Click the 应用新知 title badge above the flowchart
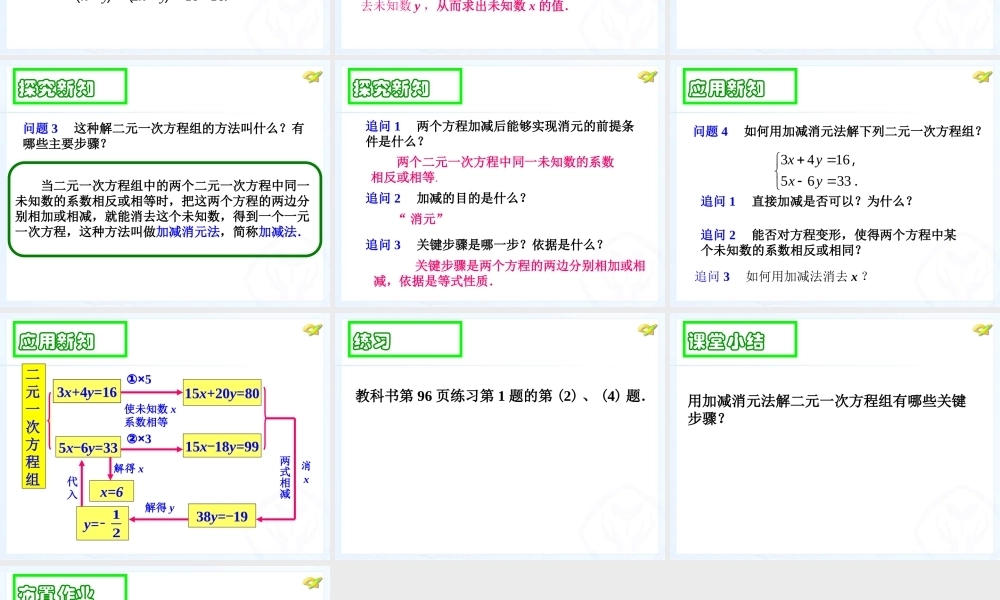The image size is (1000, 600). pyautogui.click(x=70, y=339)
